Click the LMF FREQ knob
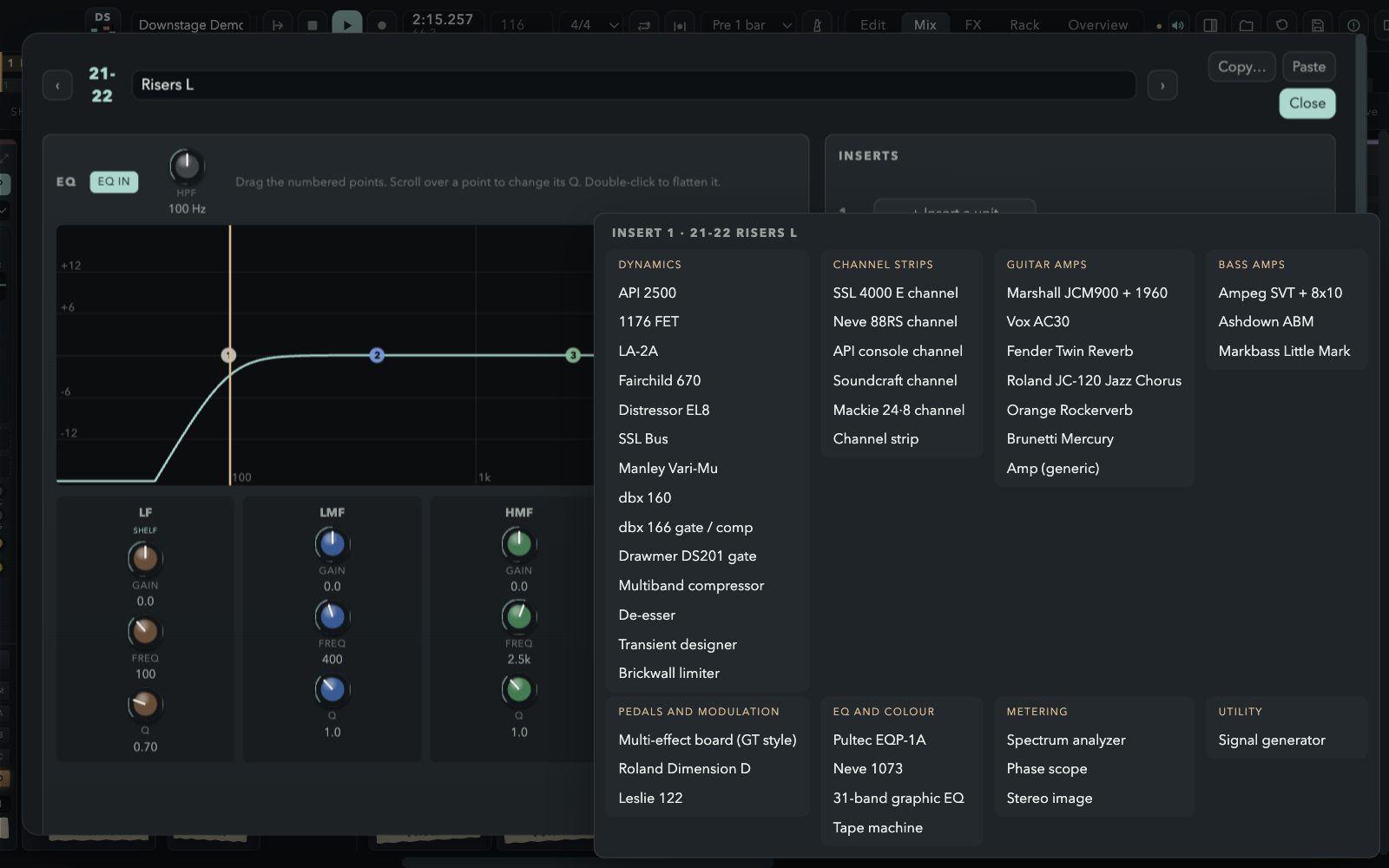Viewport: 1389px width, 868px height. (332, 616)
